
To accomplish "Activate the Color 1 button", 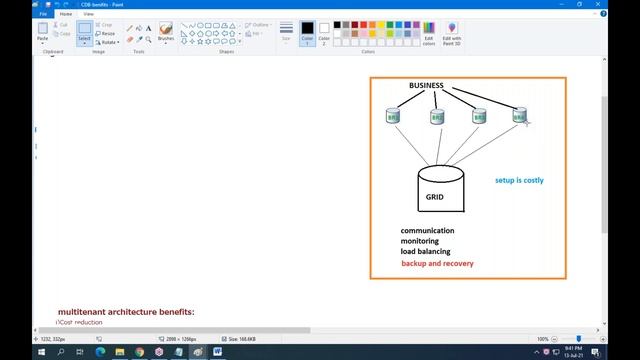I will 307,33.
